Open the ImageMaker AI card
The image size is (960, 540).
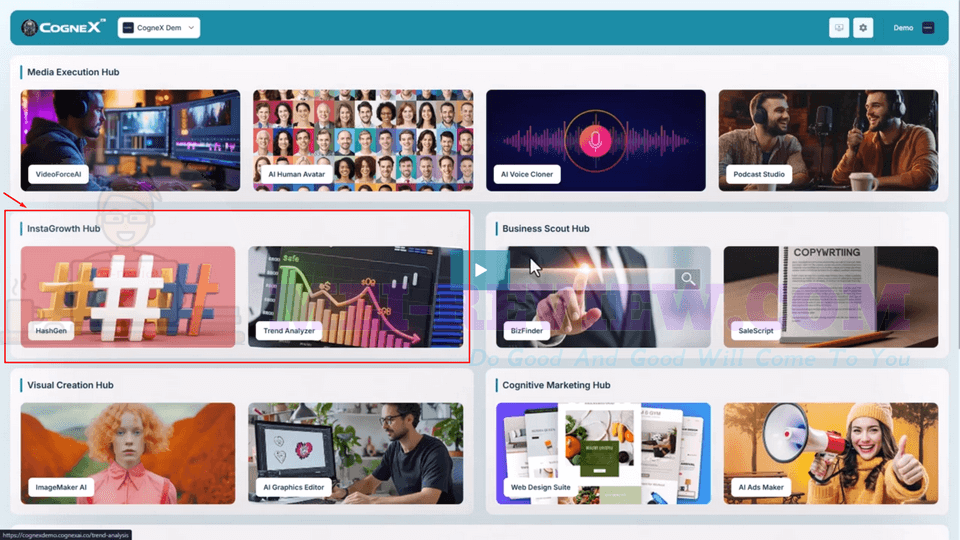point(128,454)
